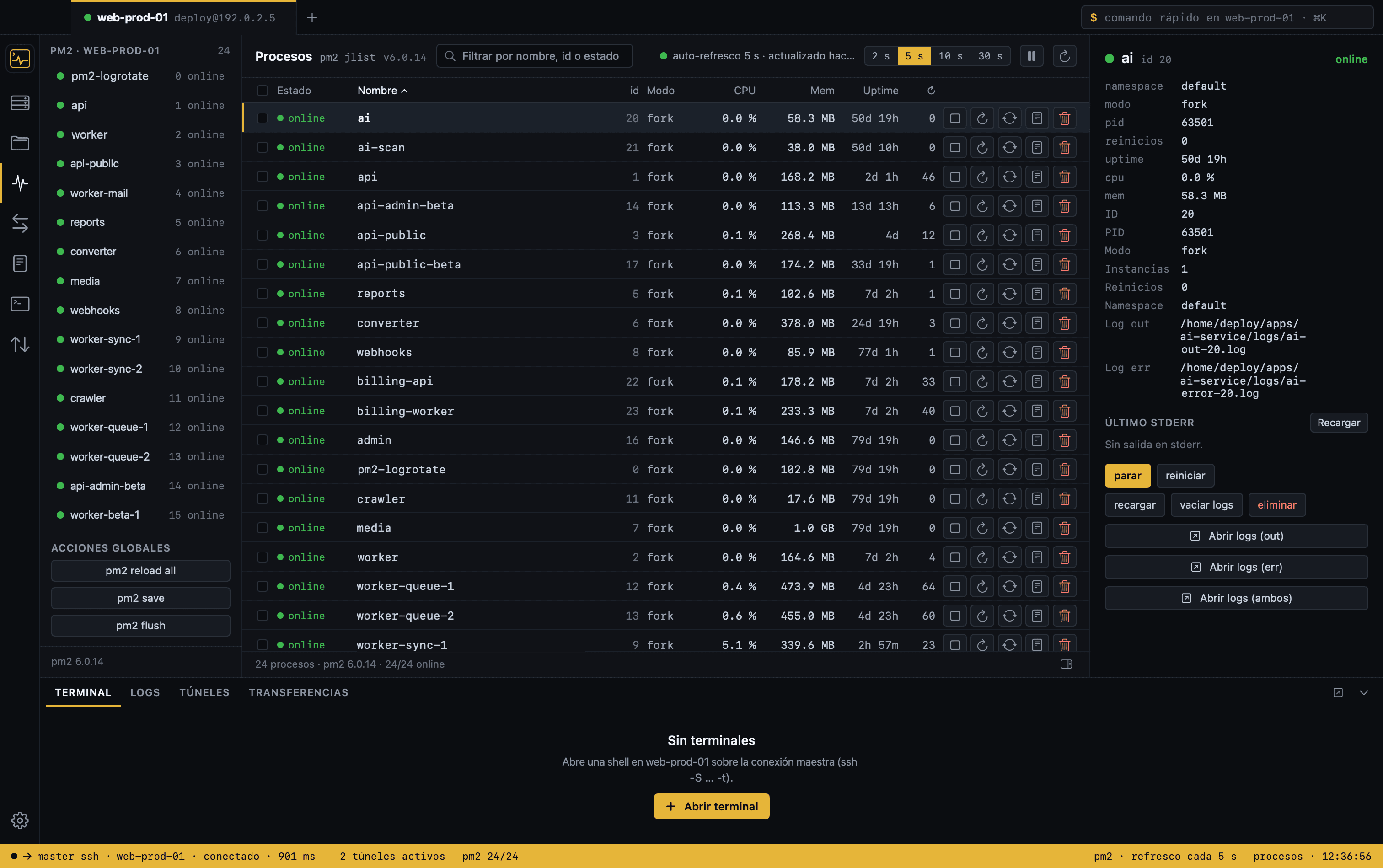Toggle the side panel icon in the table footer
Viewport: 1383px width, 868px height.
coord(1066,664)
